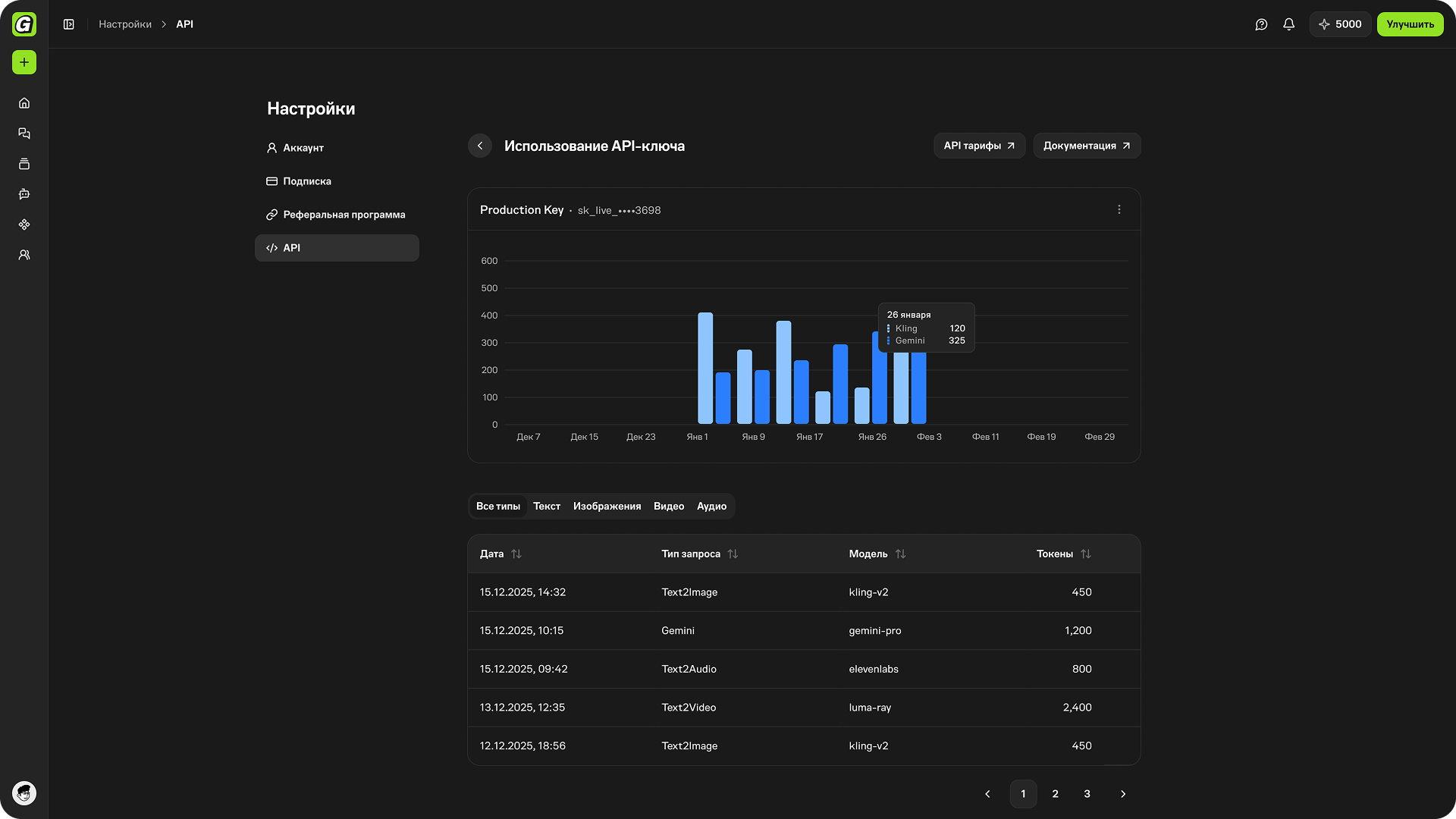
Task: Go to pagination page 2
Action: point(1055,794)
